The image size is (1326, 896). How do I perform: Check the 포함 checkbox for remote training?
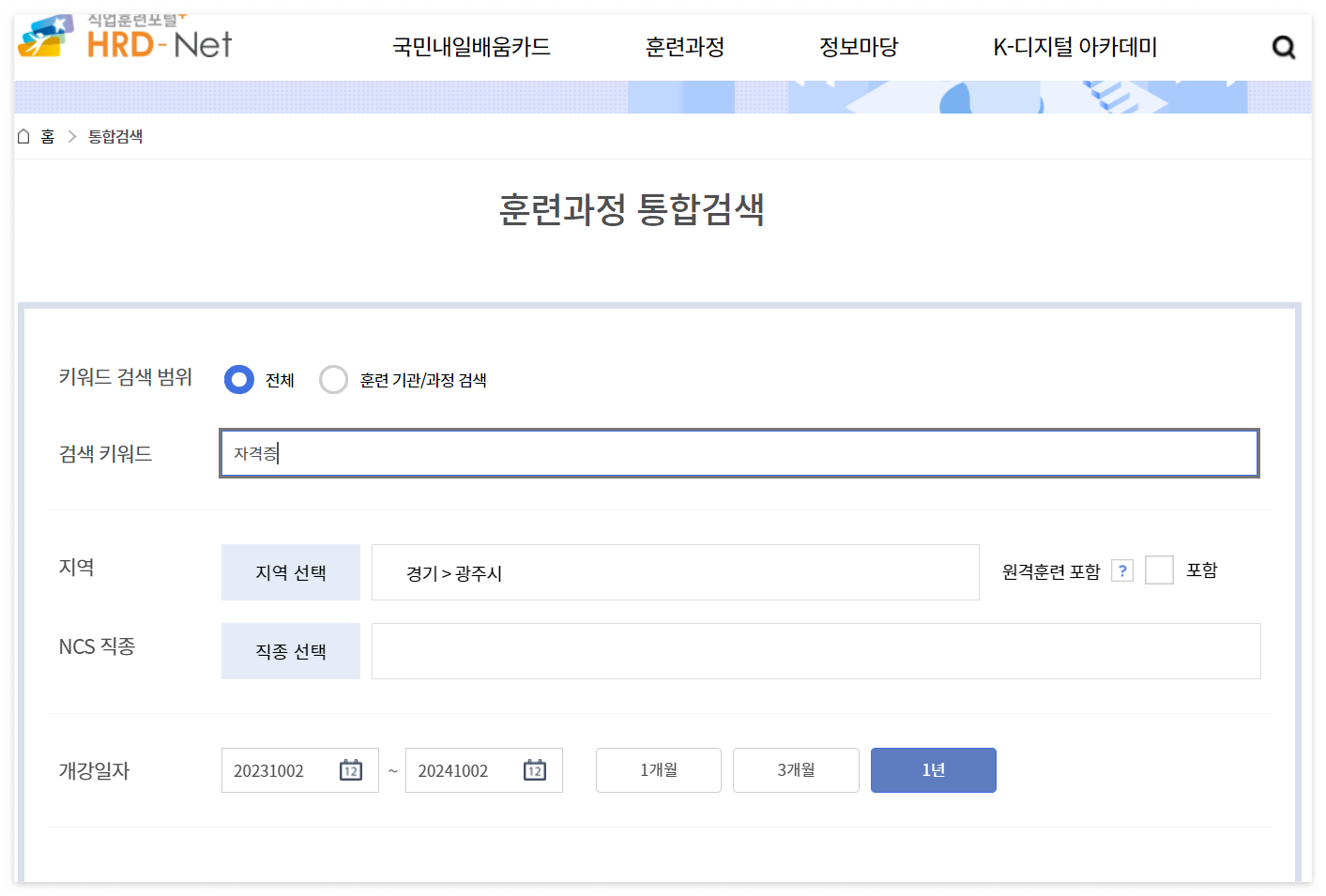tap(1159, 569)
